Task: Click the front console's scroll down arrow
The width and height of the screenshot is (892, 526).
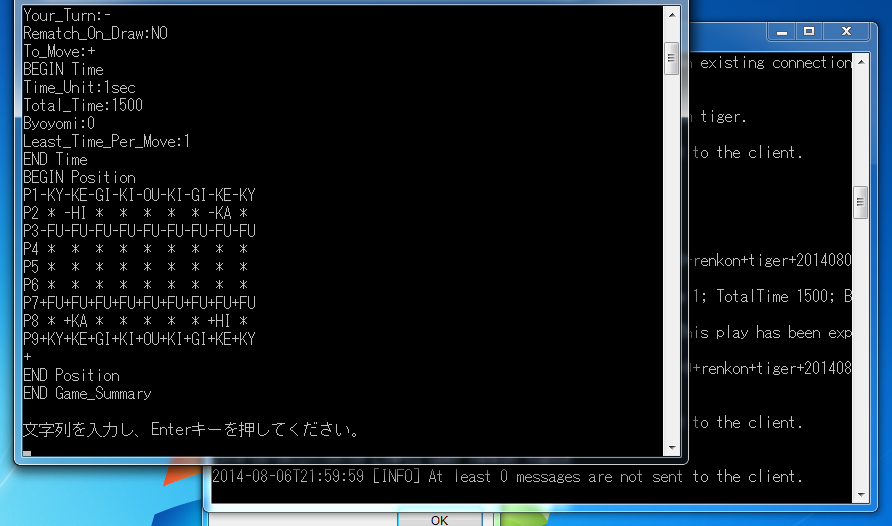Action: (672, 448)
